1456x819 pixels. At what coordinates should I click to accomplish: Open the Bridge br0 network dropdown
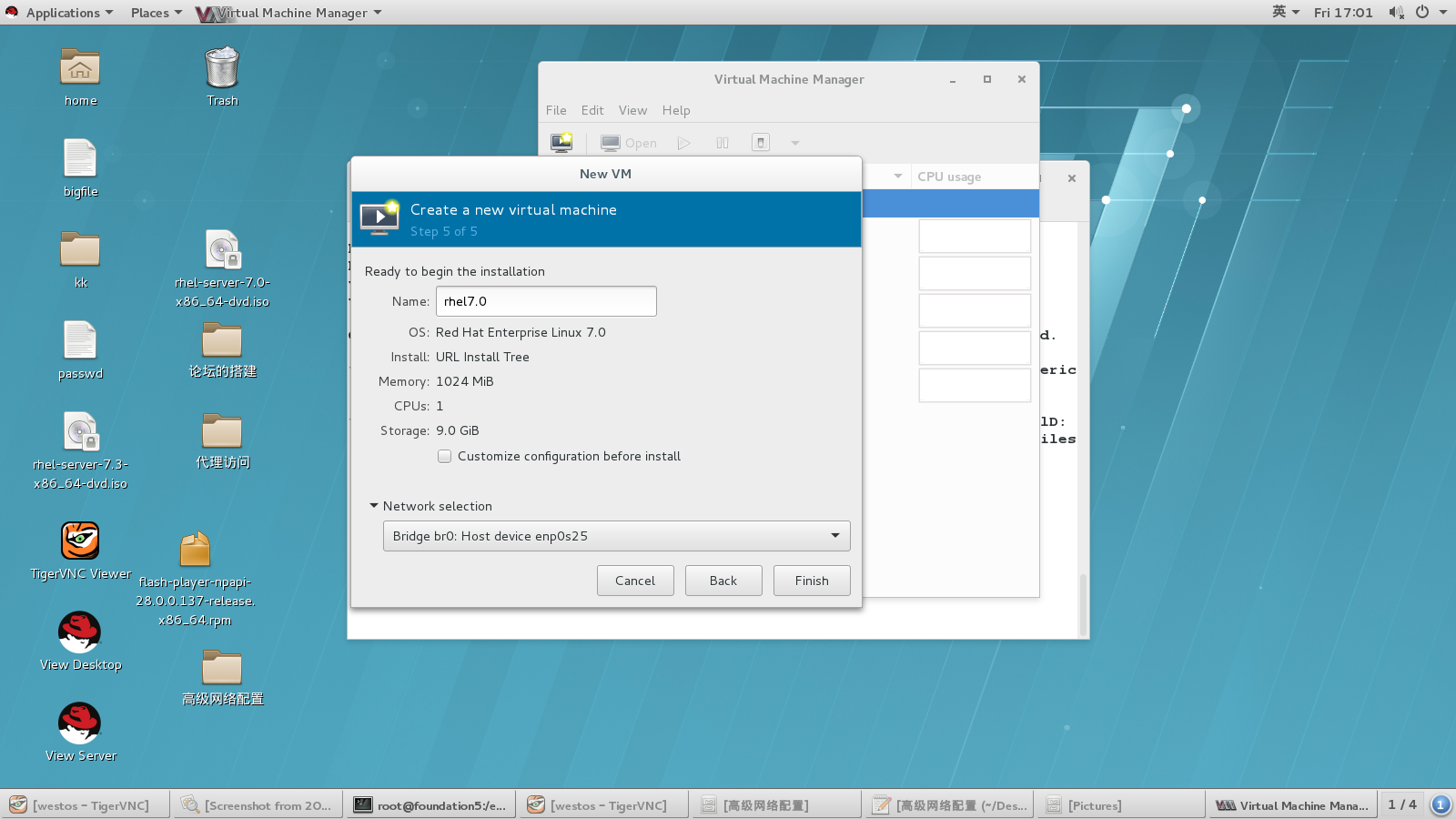(616, 536)
